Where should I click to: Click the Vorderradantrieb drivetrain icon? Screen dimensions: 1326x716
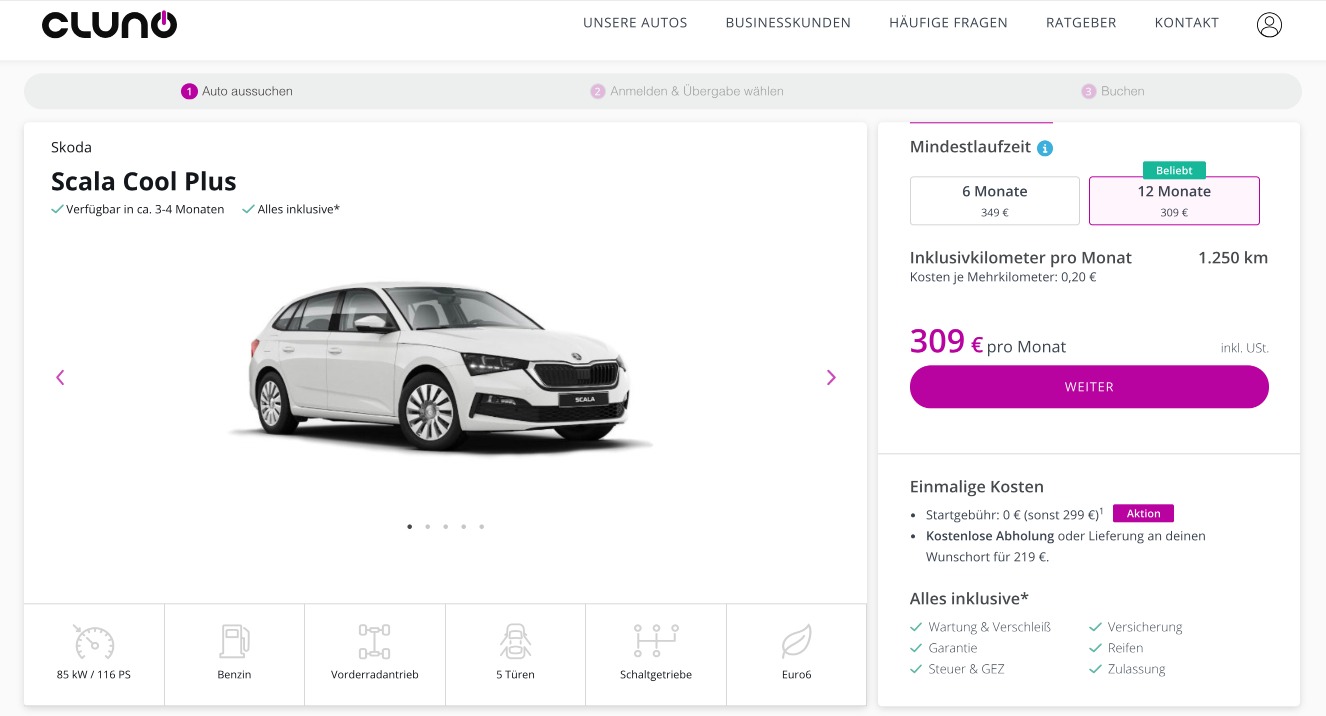click(375, 641)
